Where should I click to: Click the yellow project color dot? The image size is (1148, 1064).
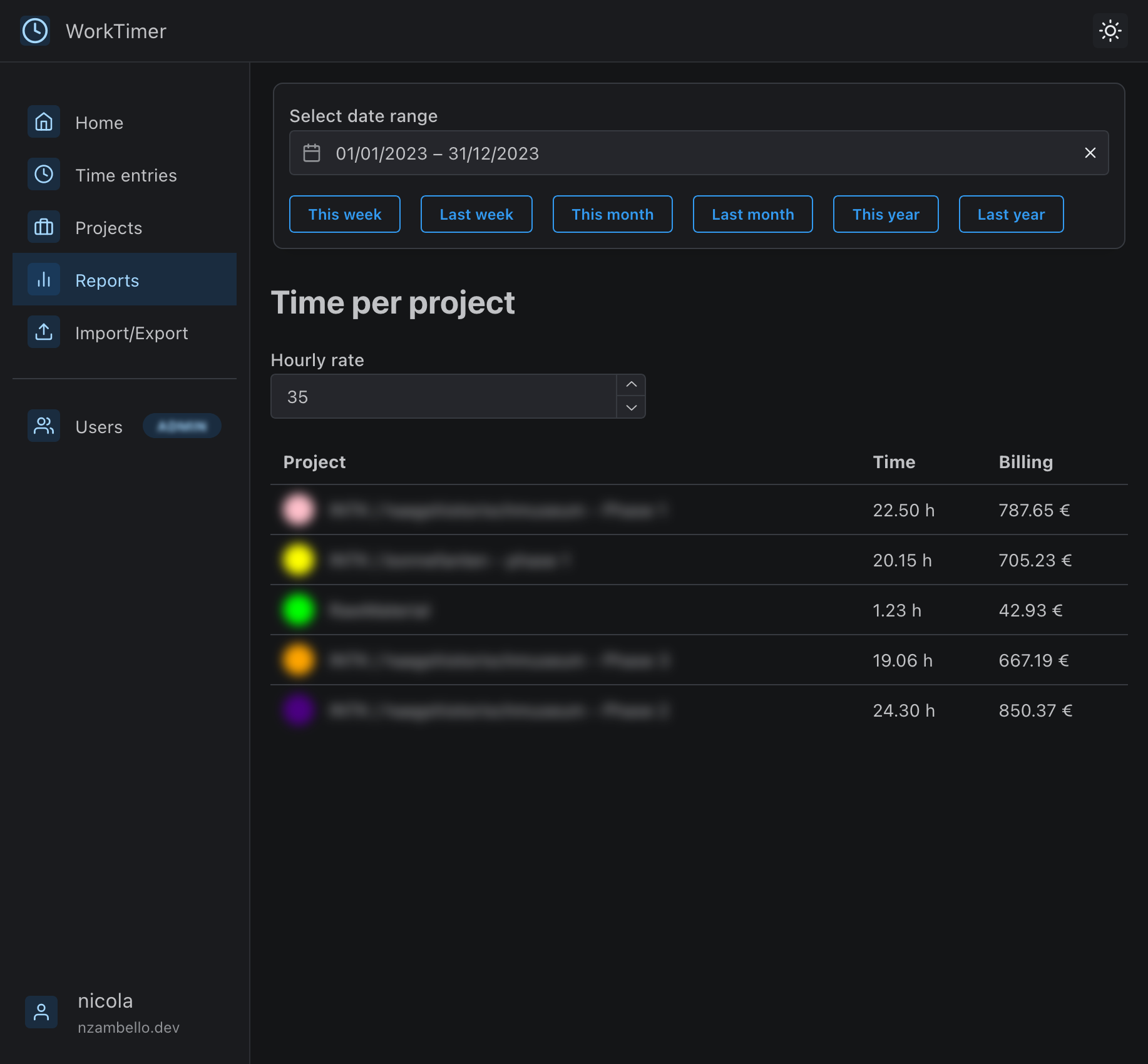click(x=299, y=560)
